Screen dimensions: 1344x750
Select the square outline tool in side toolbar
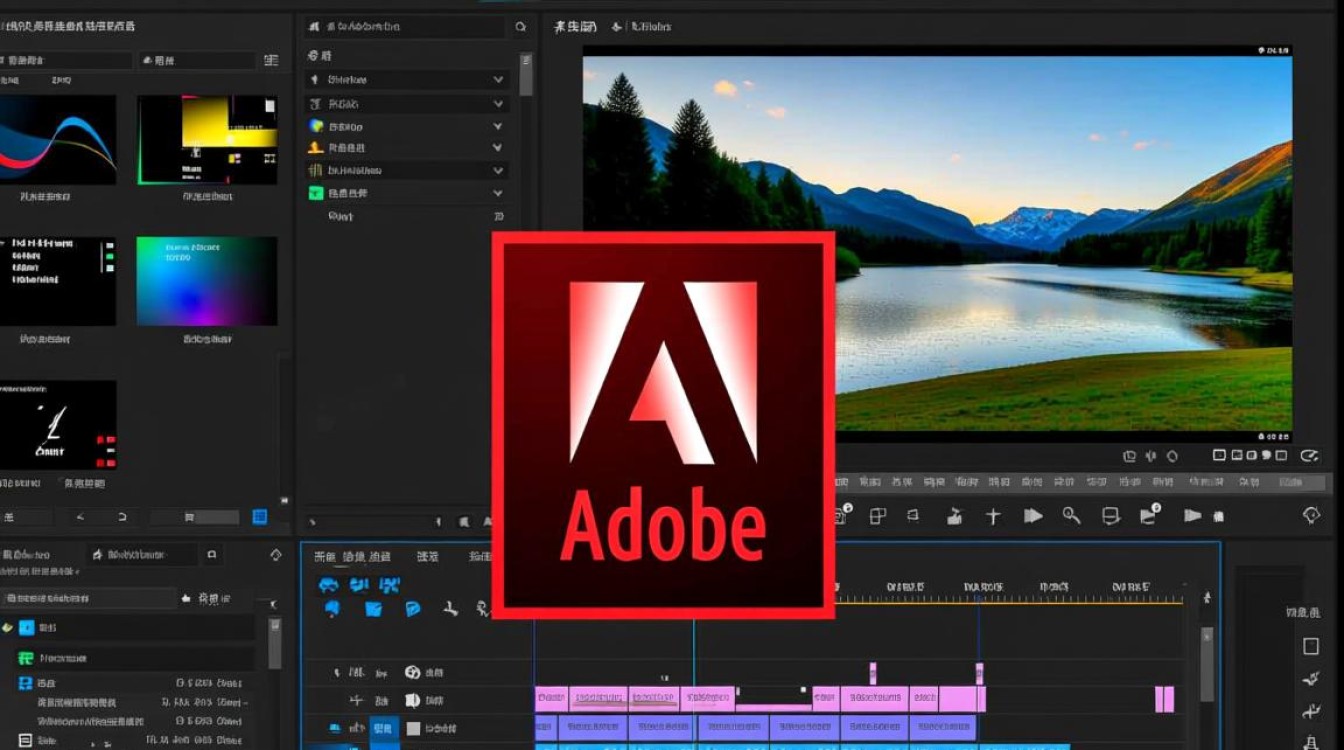click(1311, 647)
